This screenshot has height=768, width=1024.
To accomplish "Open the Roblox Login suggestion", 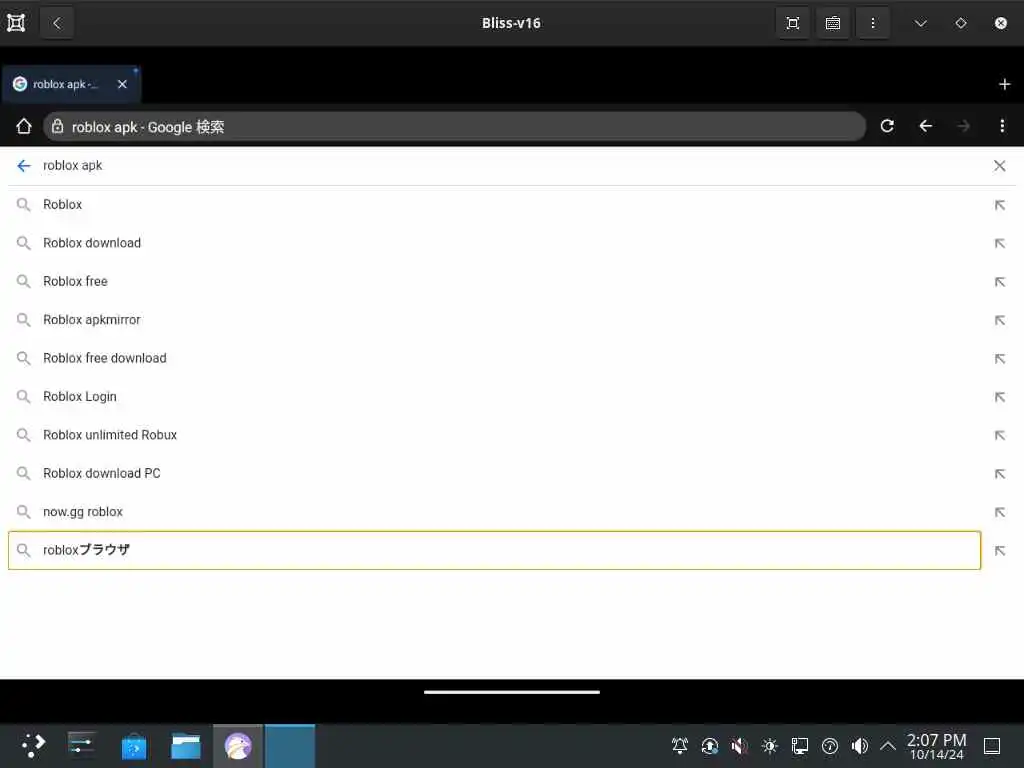I will 494,397.
